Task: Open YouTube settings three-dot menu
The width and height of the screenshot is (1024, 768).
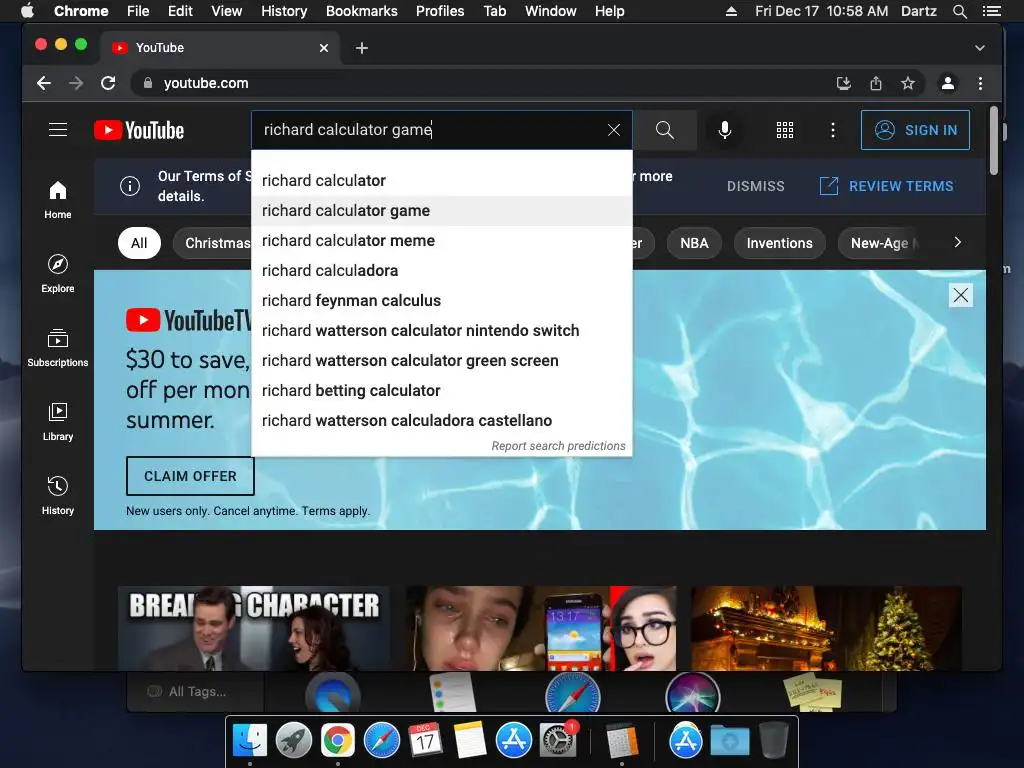Action: click(x=833, y=130)
